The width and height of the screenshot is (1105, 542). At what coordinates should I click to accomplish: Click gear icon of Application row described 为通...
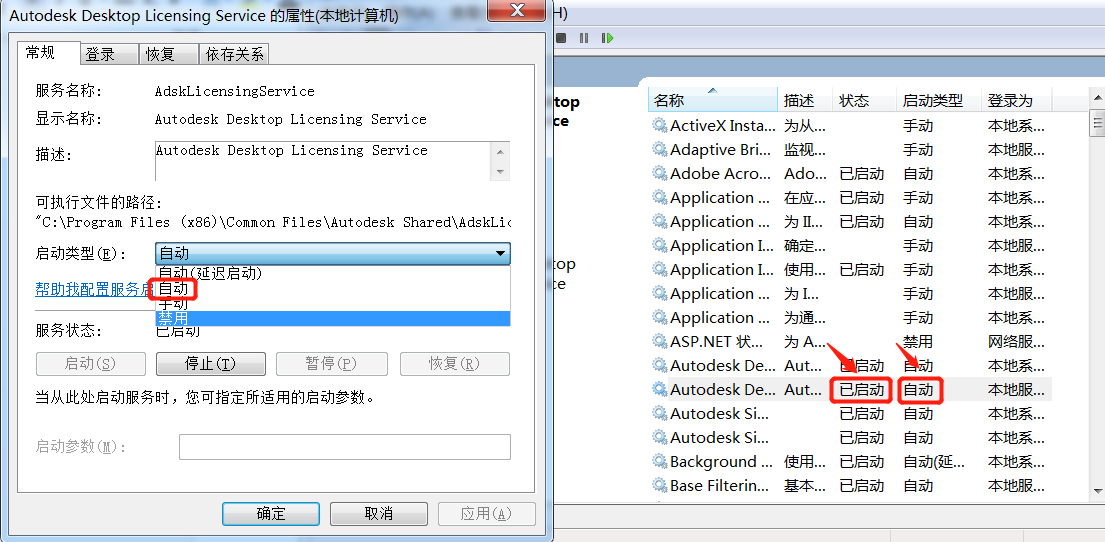660,317
